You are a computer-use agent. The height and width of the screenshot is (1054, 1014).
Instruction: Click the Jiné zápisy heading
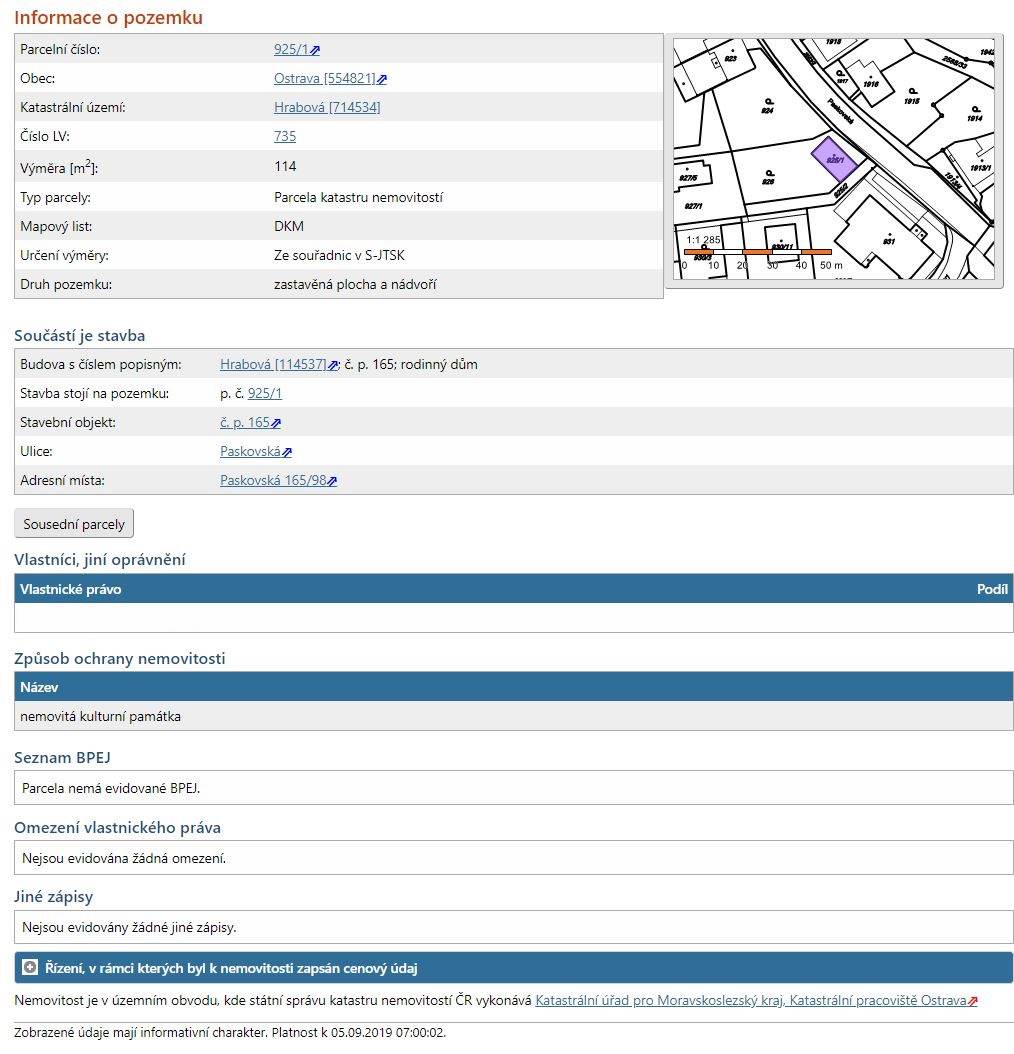pyautogui.click(x=54, y=897)
